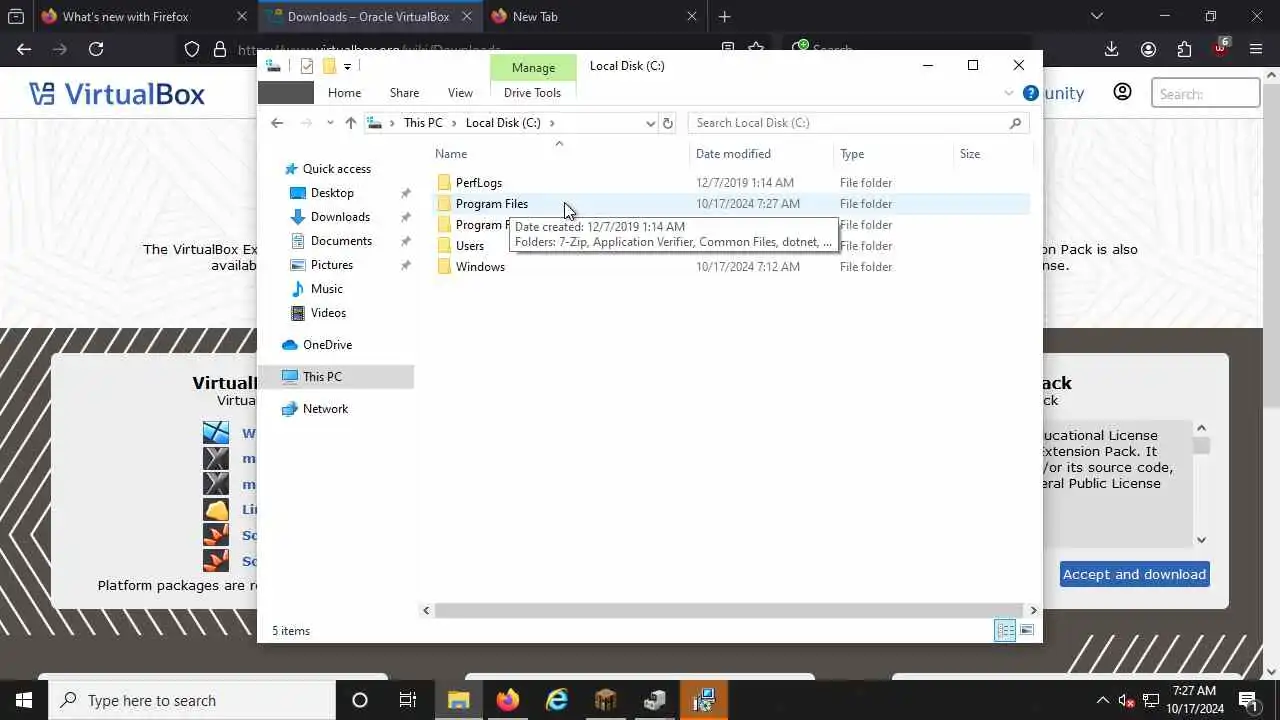Open Customize Quick Access Toolbar dropdown
1280x720 pixels.
click(x=347, y=66)
